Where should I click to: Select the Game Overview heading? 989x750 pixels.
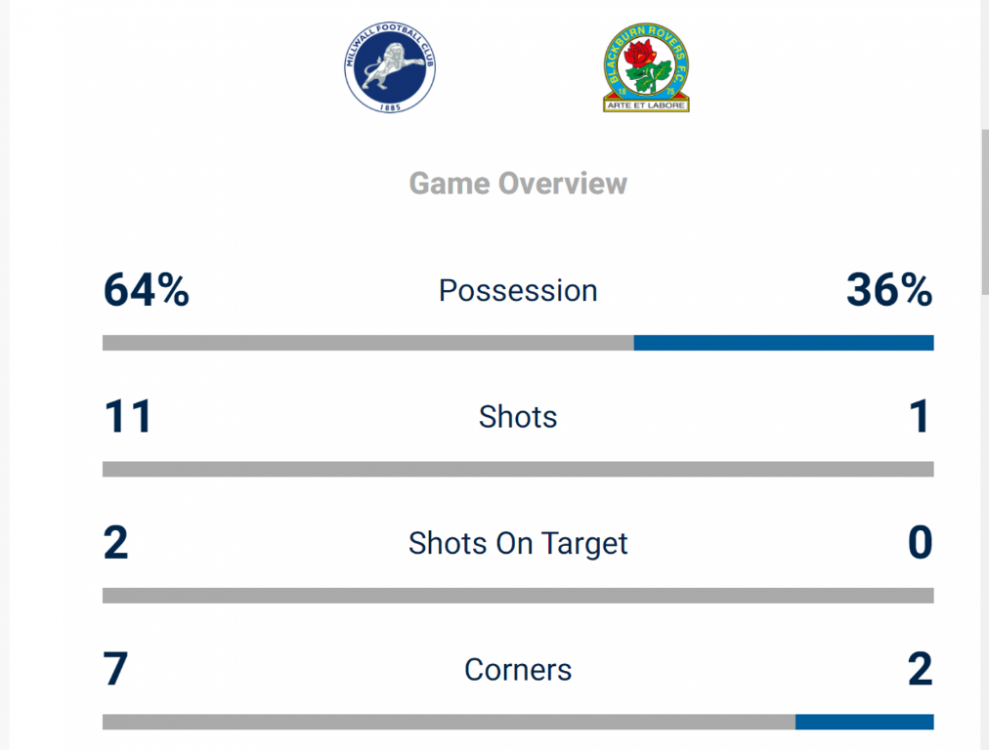click(518, 184)
